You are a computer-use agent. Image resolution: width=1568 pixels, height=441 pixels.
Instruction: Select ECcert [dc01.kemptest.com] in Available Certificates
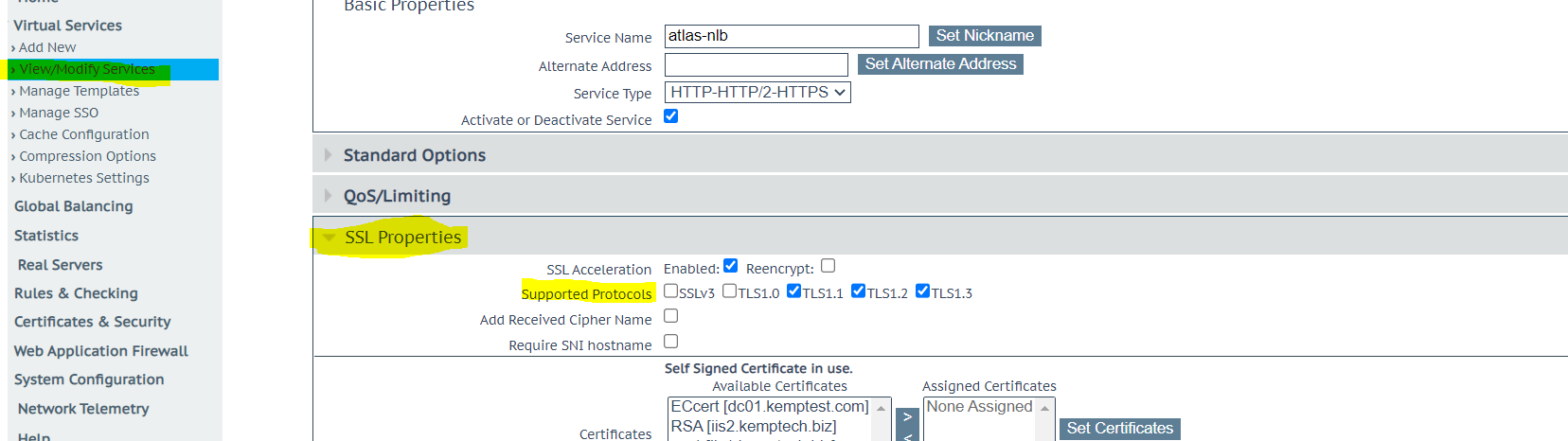[769, 407]
